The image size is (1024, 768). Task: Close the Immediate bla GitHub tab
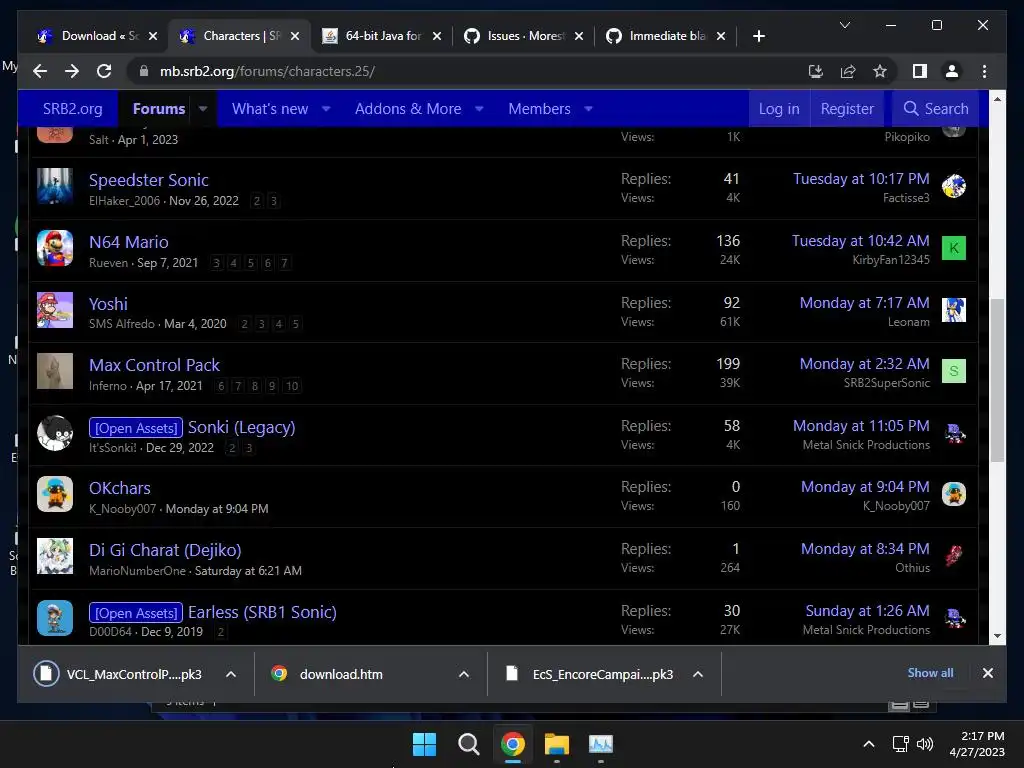click(x=721, y=37)
